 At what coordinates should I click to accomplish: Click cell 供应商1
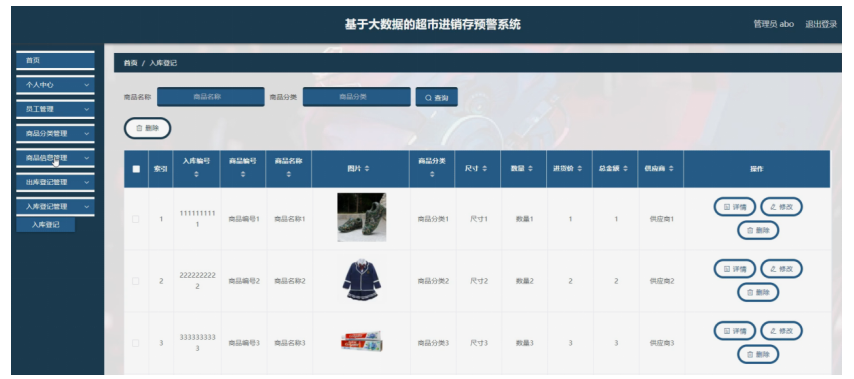tap(662, 219)
